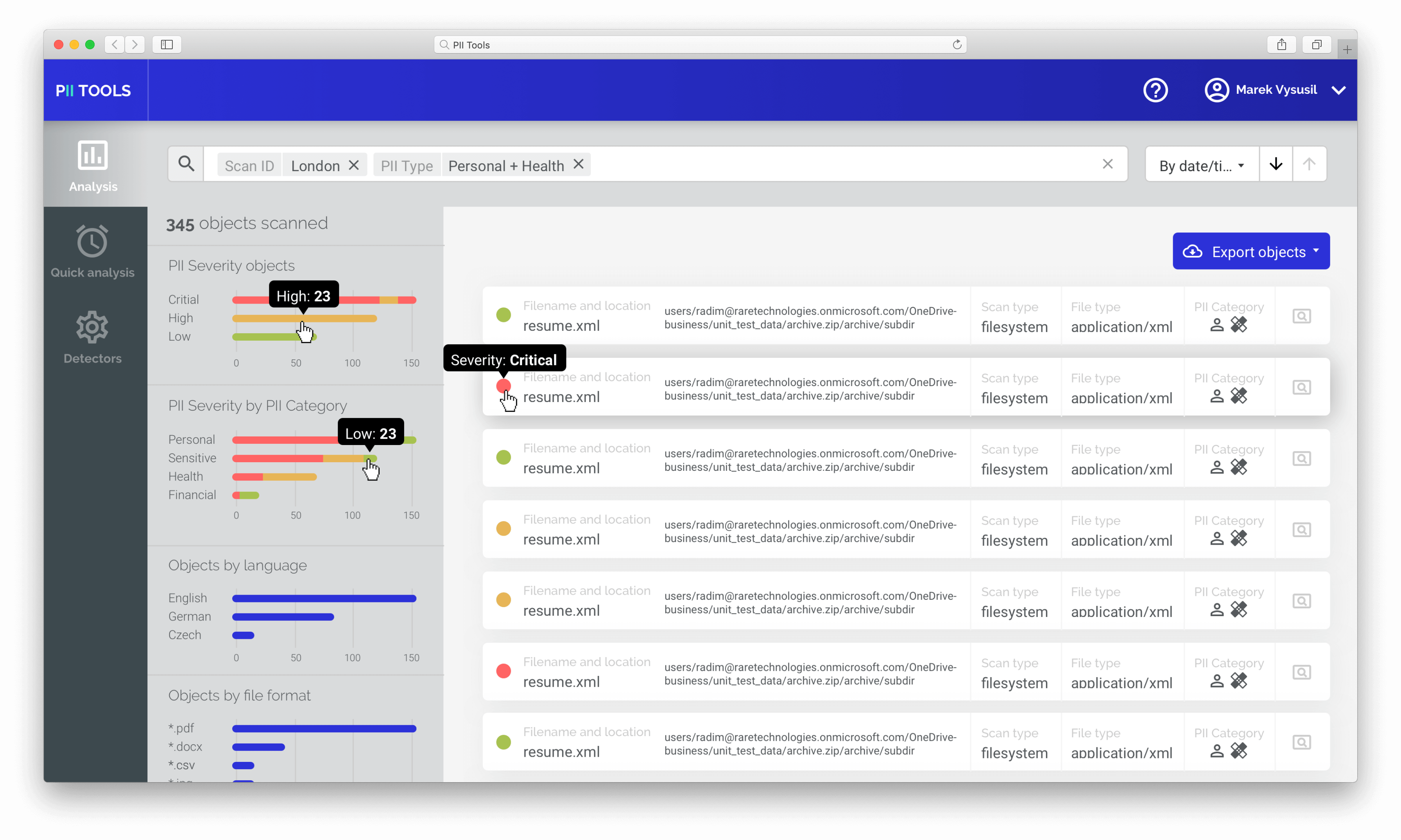Screen dimensions: 1401x840
Task: Click the first row's green severity dot
Action: 503,315
